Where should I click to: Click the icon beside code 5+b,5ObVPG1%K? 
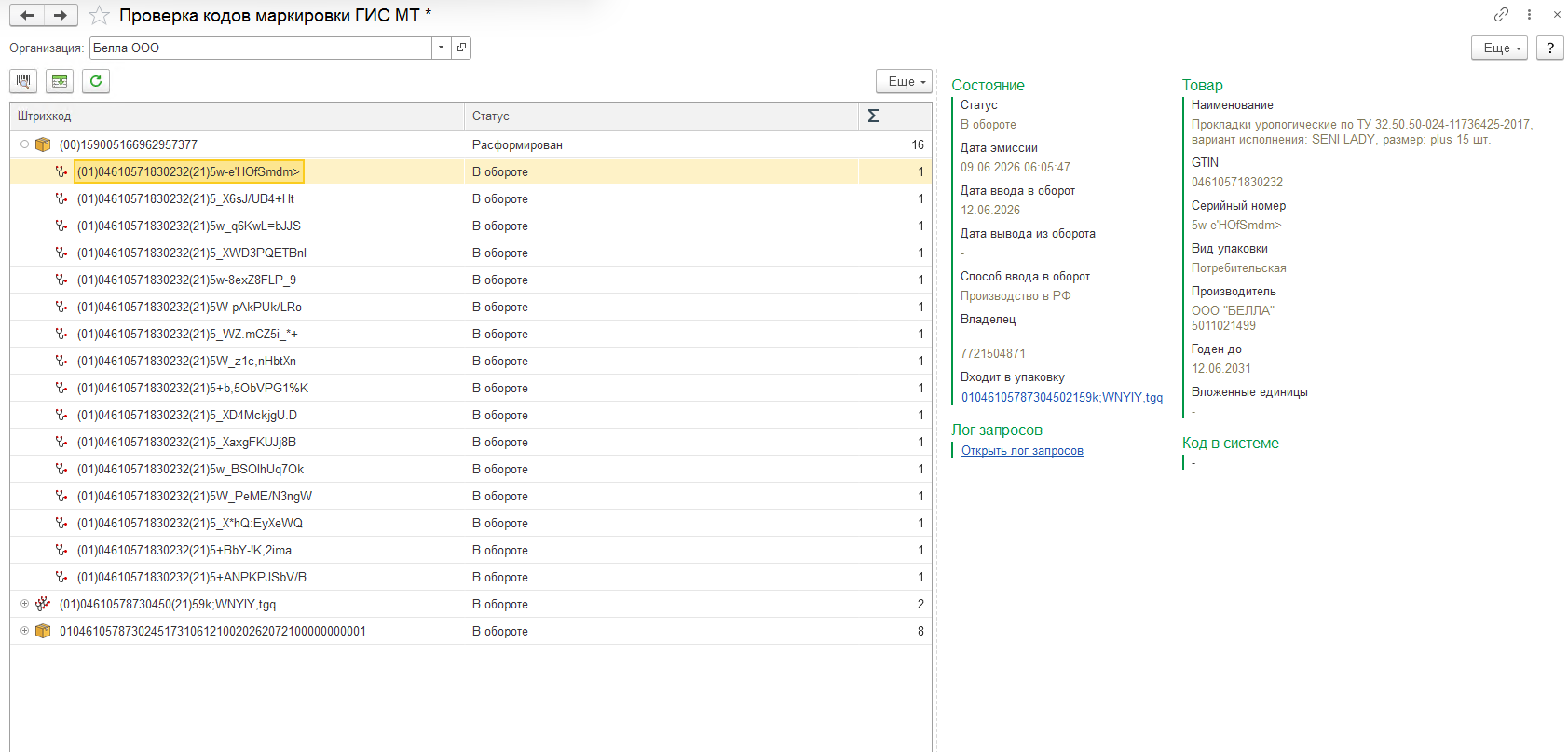click(x=61, y=388)
